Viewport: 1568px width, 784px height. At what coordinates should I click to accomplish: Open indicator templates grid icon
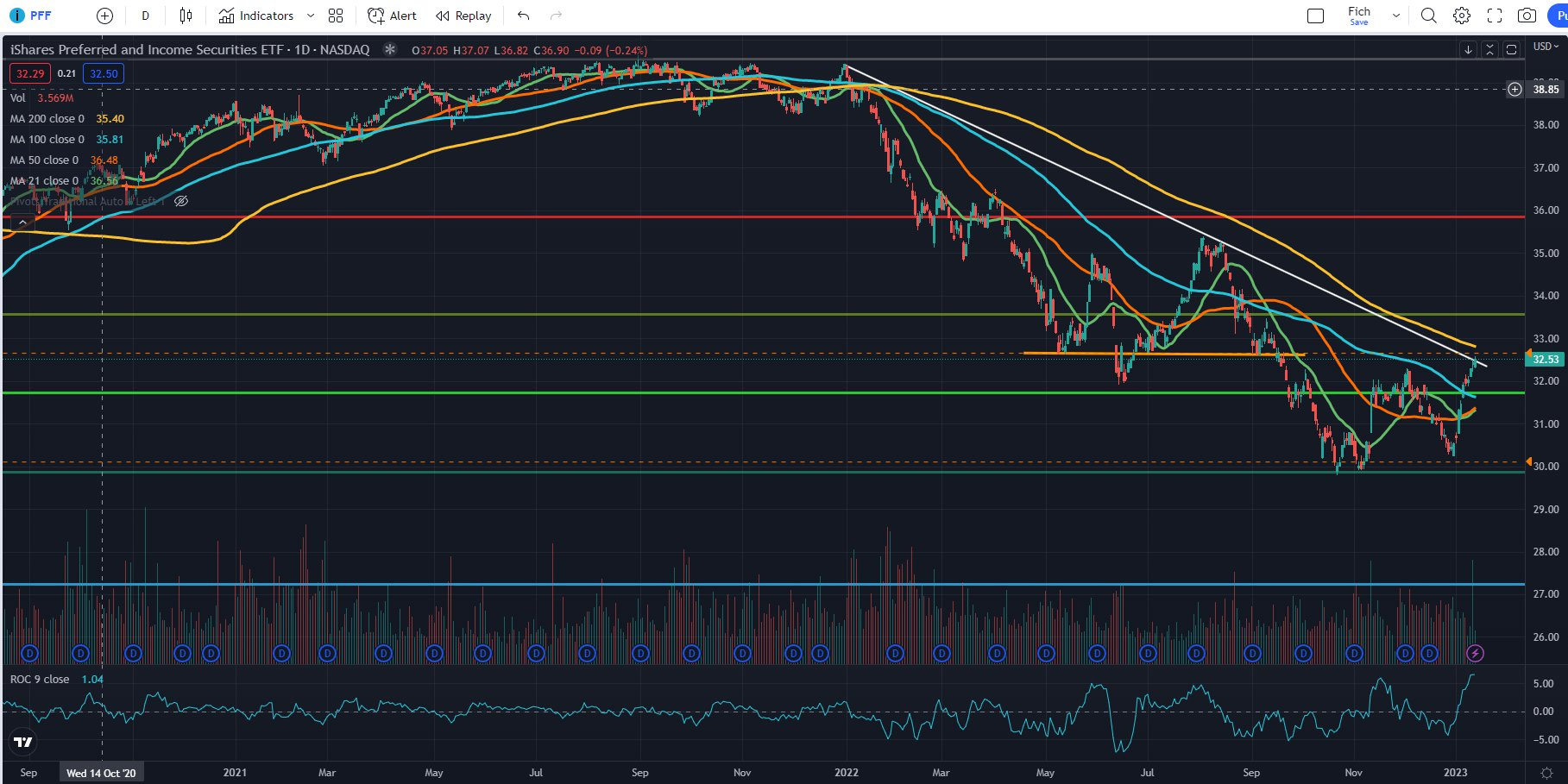coord(336,16)
